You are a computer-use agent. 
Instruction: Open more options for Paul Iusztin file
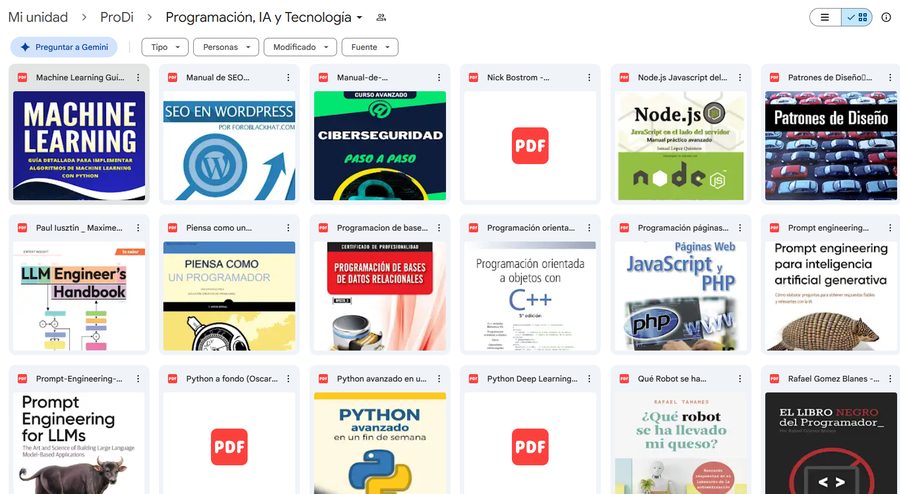(x=138, y=228)
